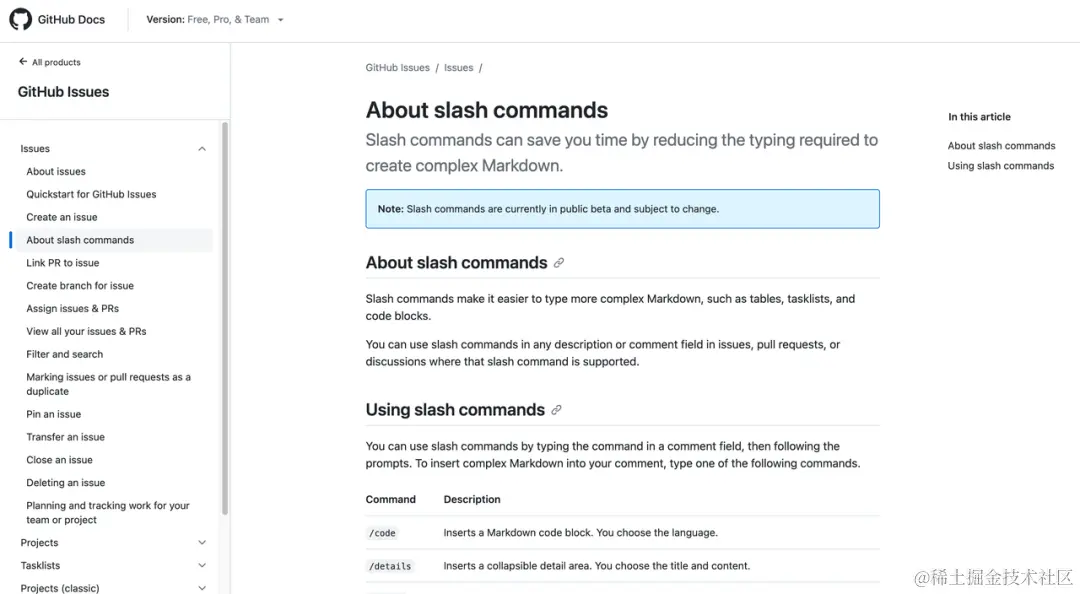
Task: Click the /code command cell
Action: click(x=382, y=533)
